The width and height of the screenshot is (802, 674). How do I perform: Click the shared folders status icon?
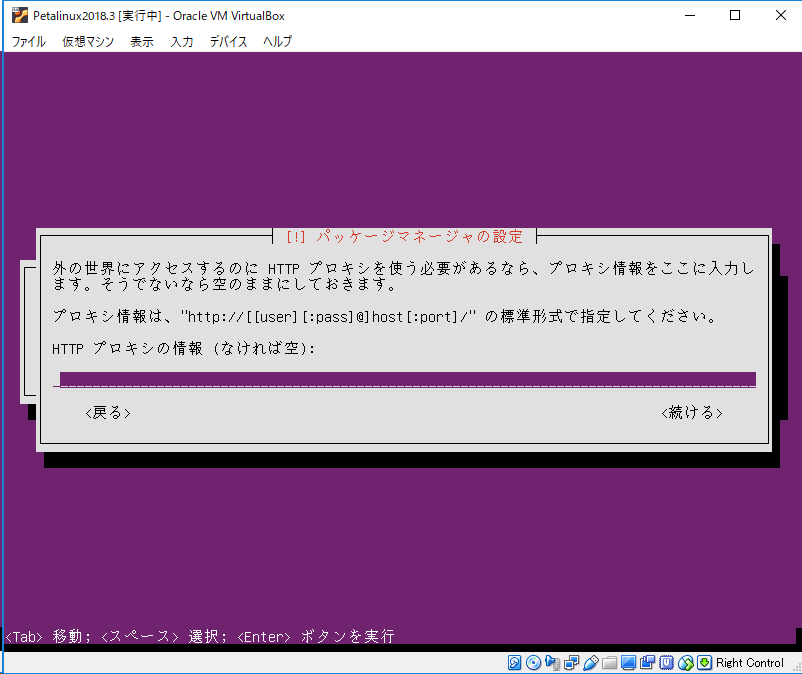tap(608, 662)
